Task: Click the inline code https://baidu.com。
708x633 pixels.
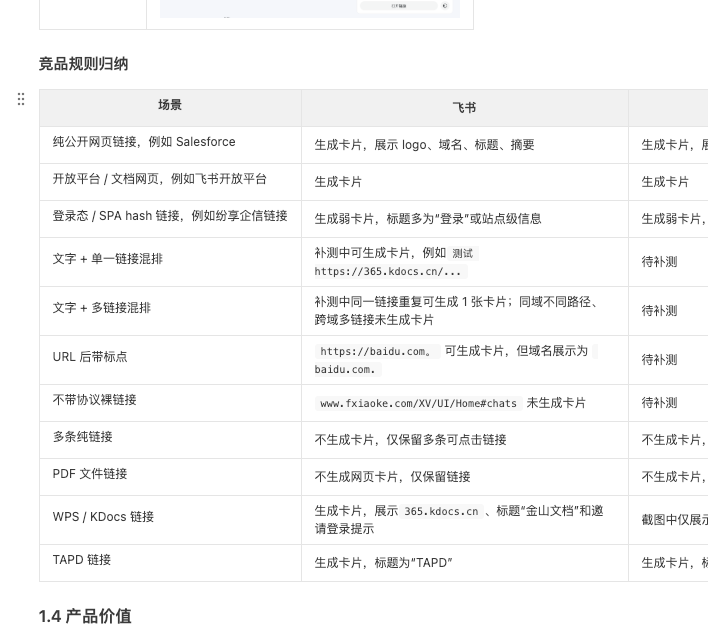Action: [x=377, y=351]
